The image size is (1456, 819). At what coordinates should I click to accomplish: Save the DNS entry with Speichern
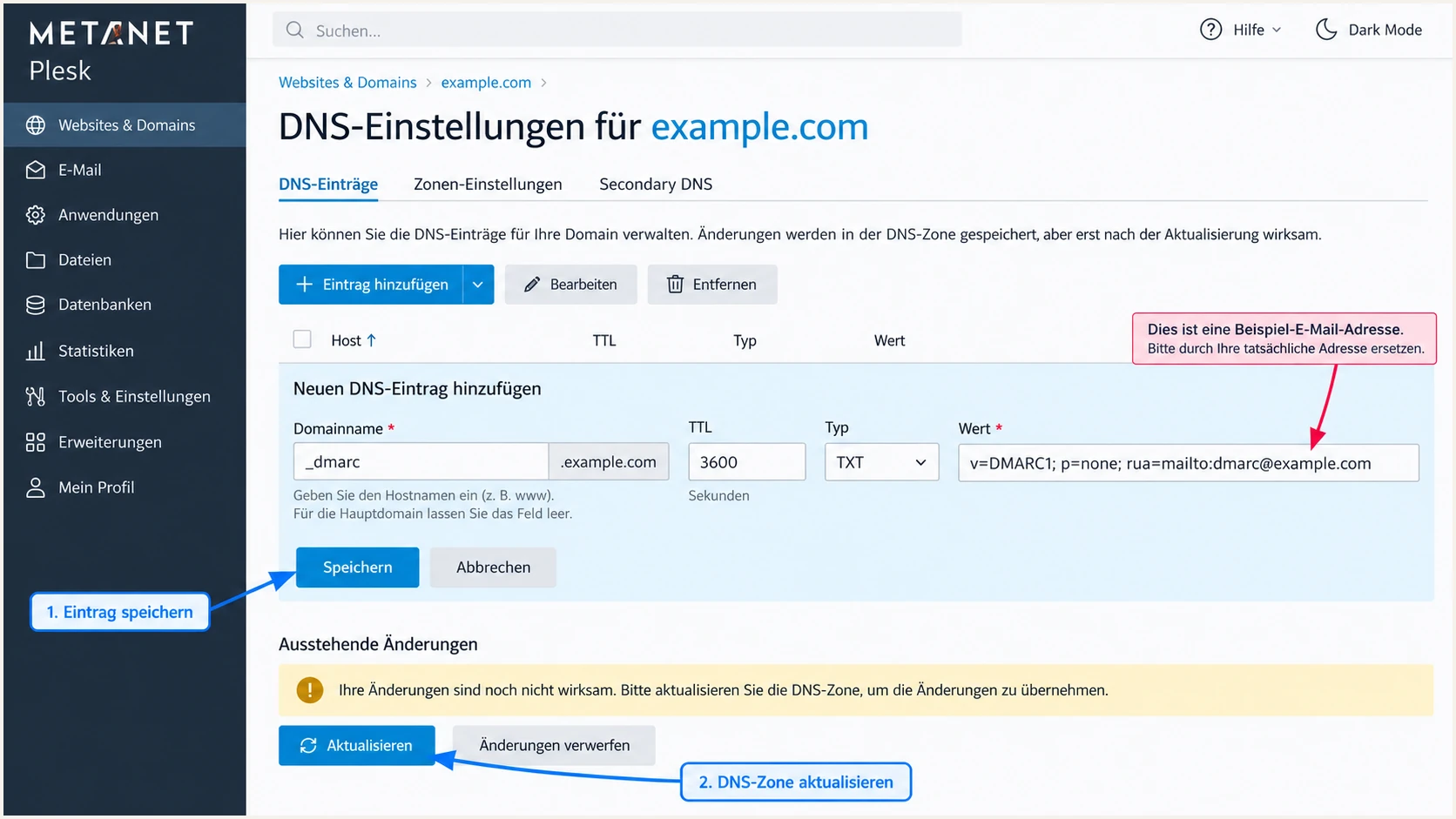357,567
